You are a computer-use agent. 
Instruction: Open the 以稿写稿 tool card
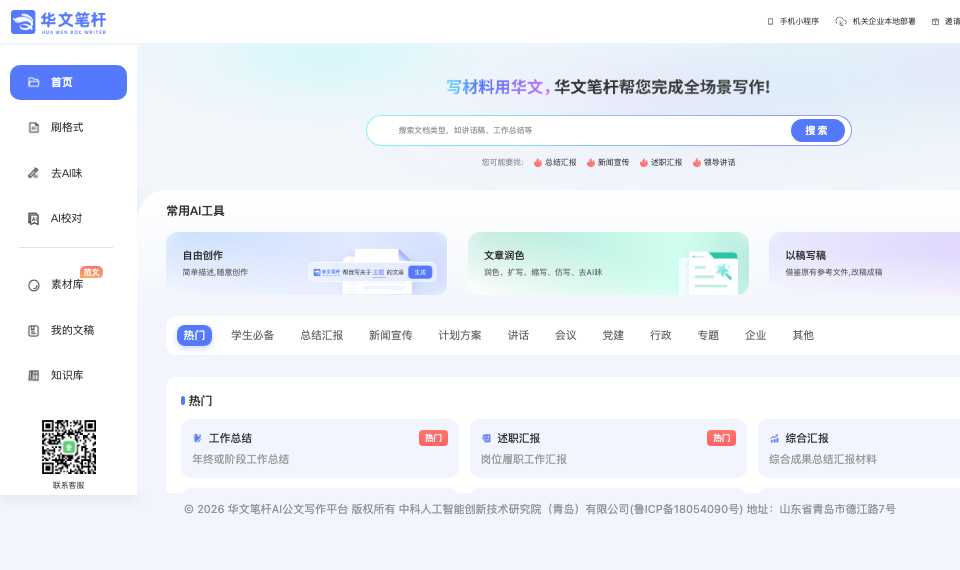click(864, 263)
